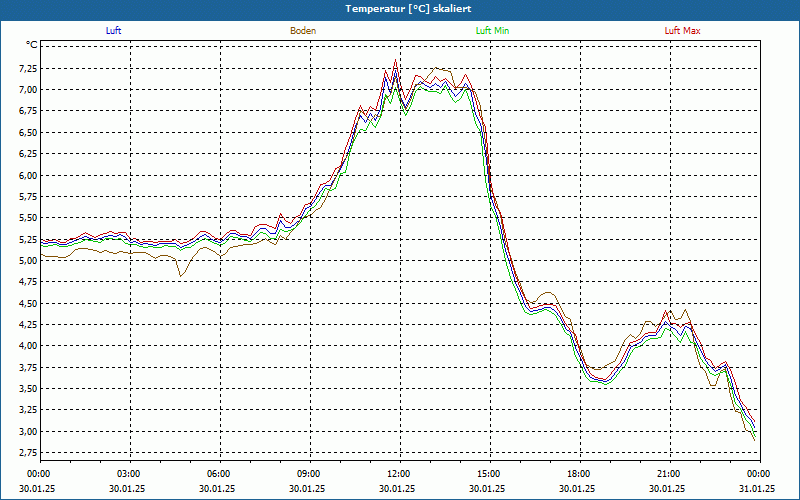Click the 6,75 y-axis value
Viewport: 800px width, 500px height.
click(28, 111)
